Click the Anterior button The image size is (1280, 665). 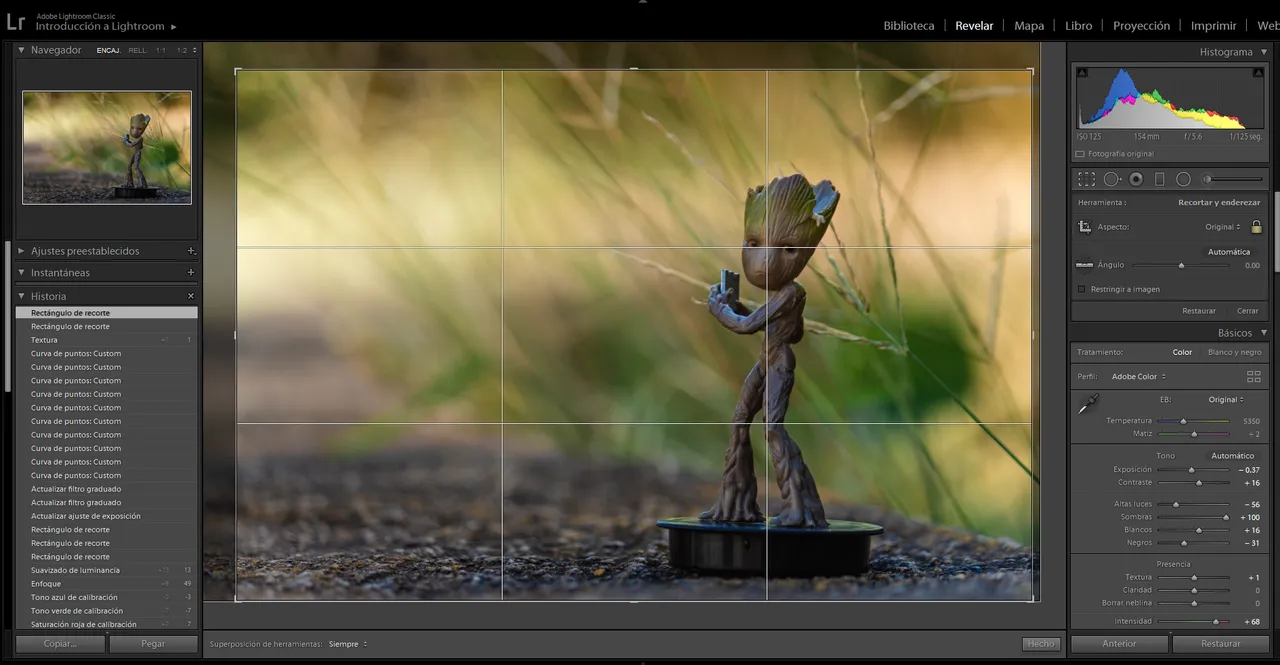click(x=1120, y=644)
